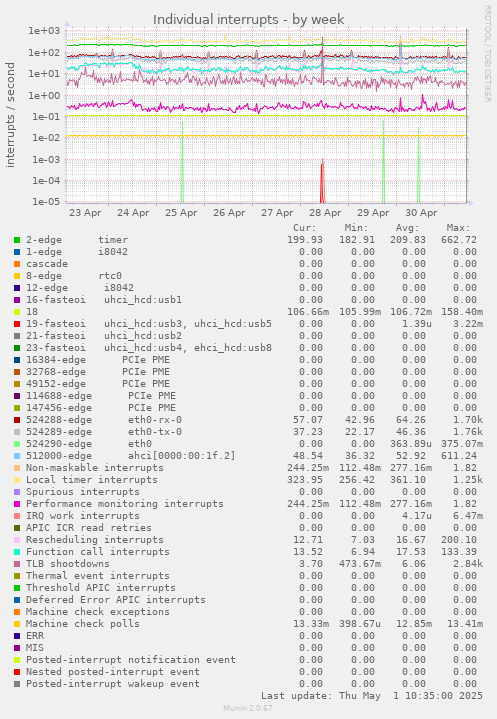Click the dark red eth0-rx-0 legend swatch
The width and height of the screenshot is (497, 719).
tap(17, 420)
